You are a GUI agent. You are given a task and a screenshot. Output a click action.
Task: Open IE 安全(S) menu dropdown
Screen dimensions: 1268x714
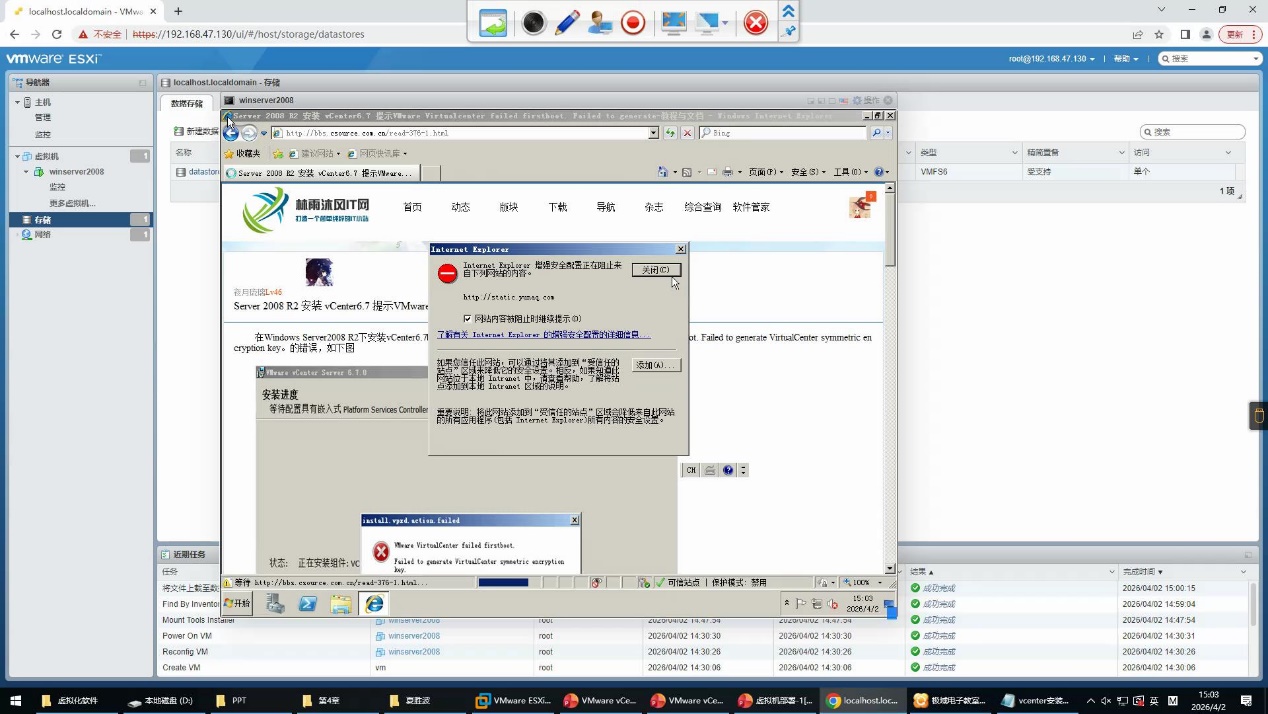click(809, 172)
